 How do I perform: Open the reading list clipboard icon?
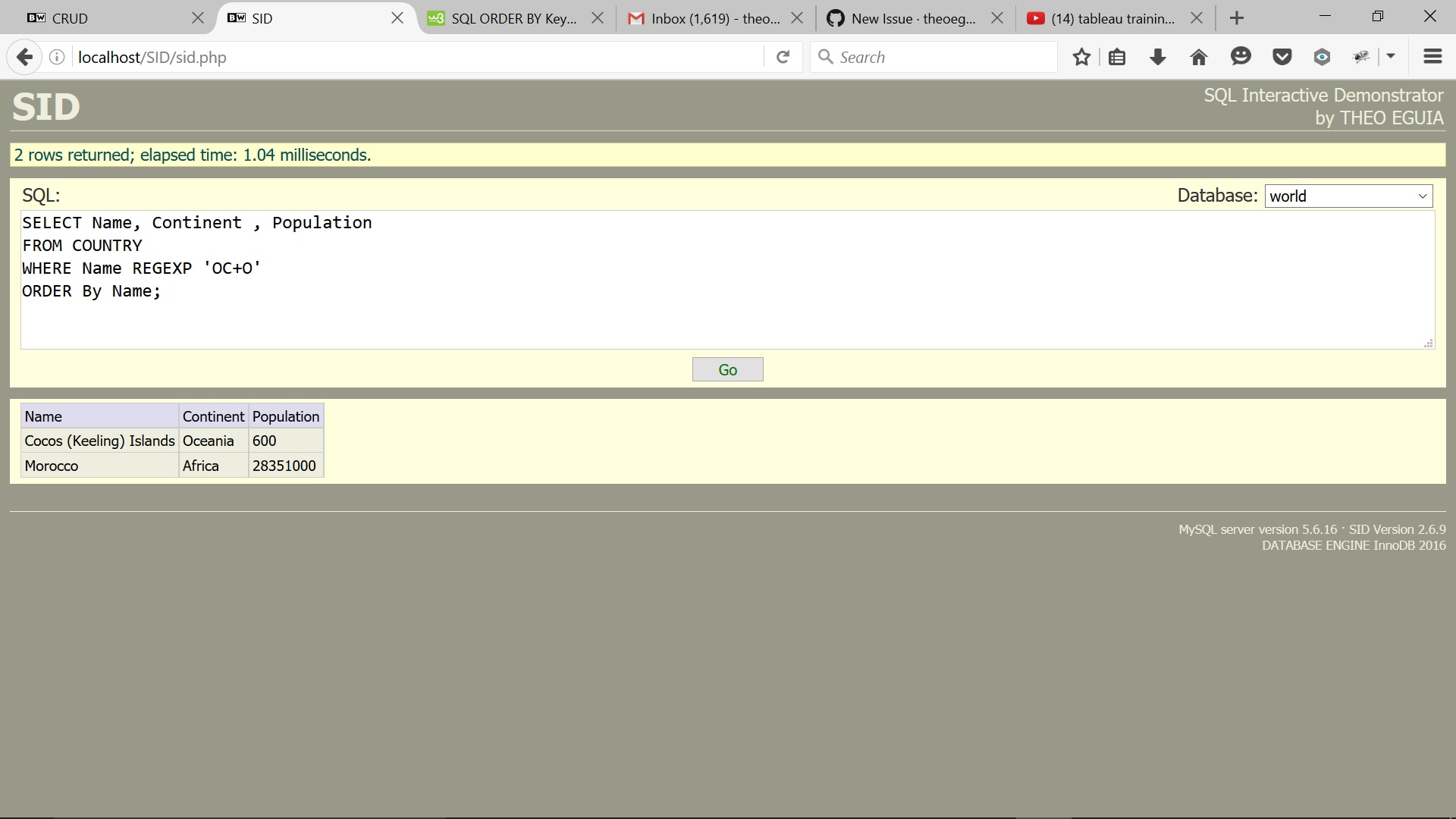(1117, 57)
